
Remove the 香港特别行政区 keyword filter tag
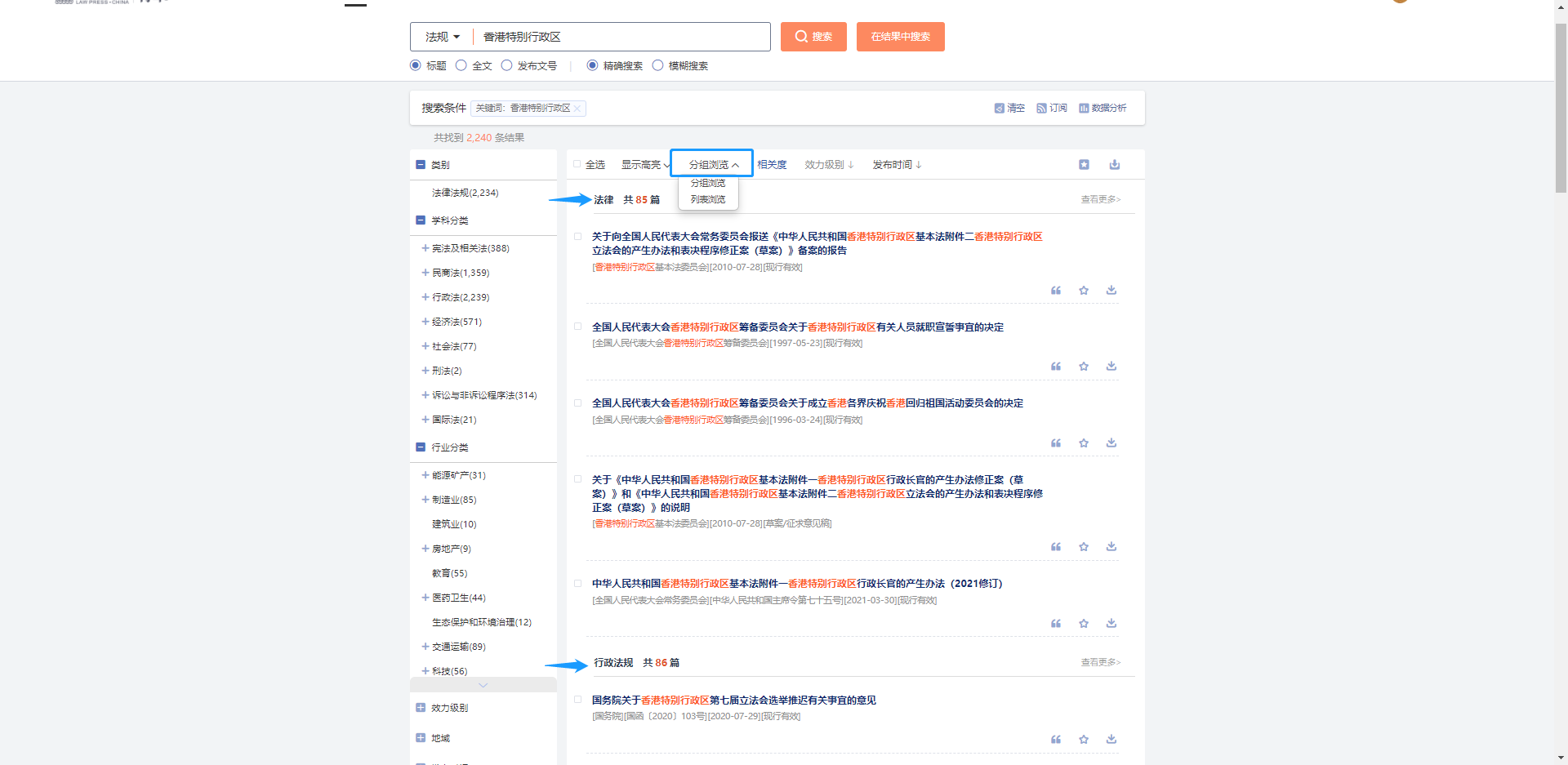click(x=577, y=109)
